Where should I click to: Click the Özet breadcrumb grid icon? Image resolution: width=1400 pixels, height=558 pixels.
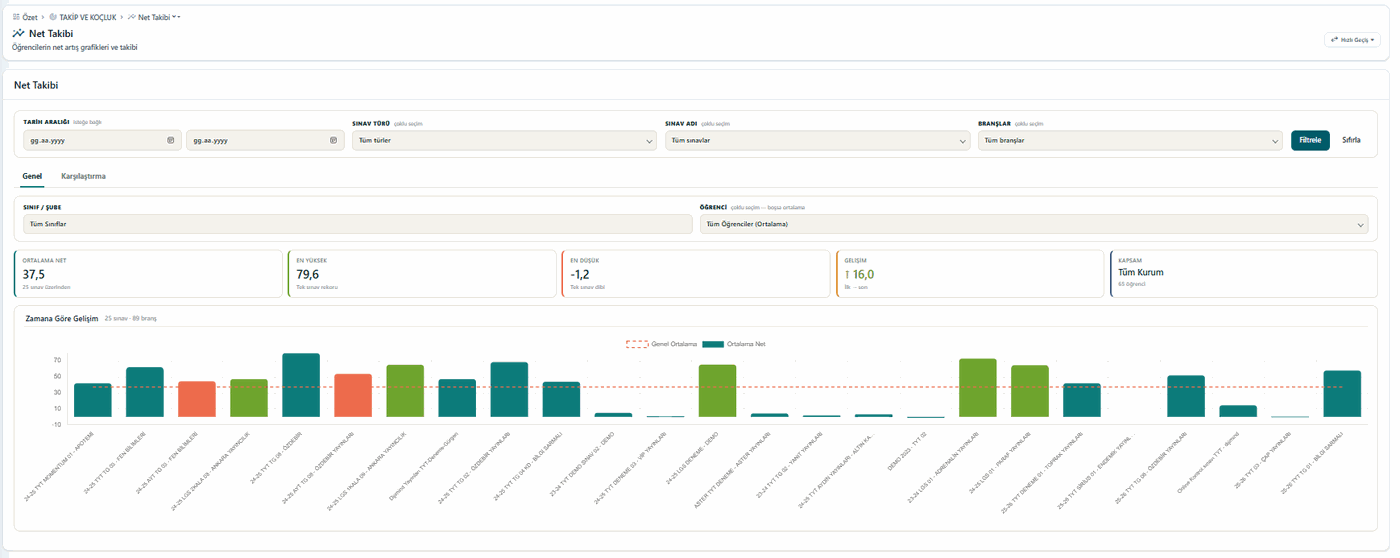[x=16, y=17]
